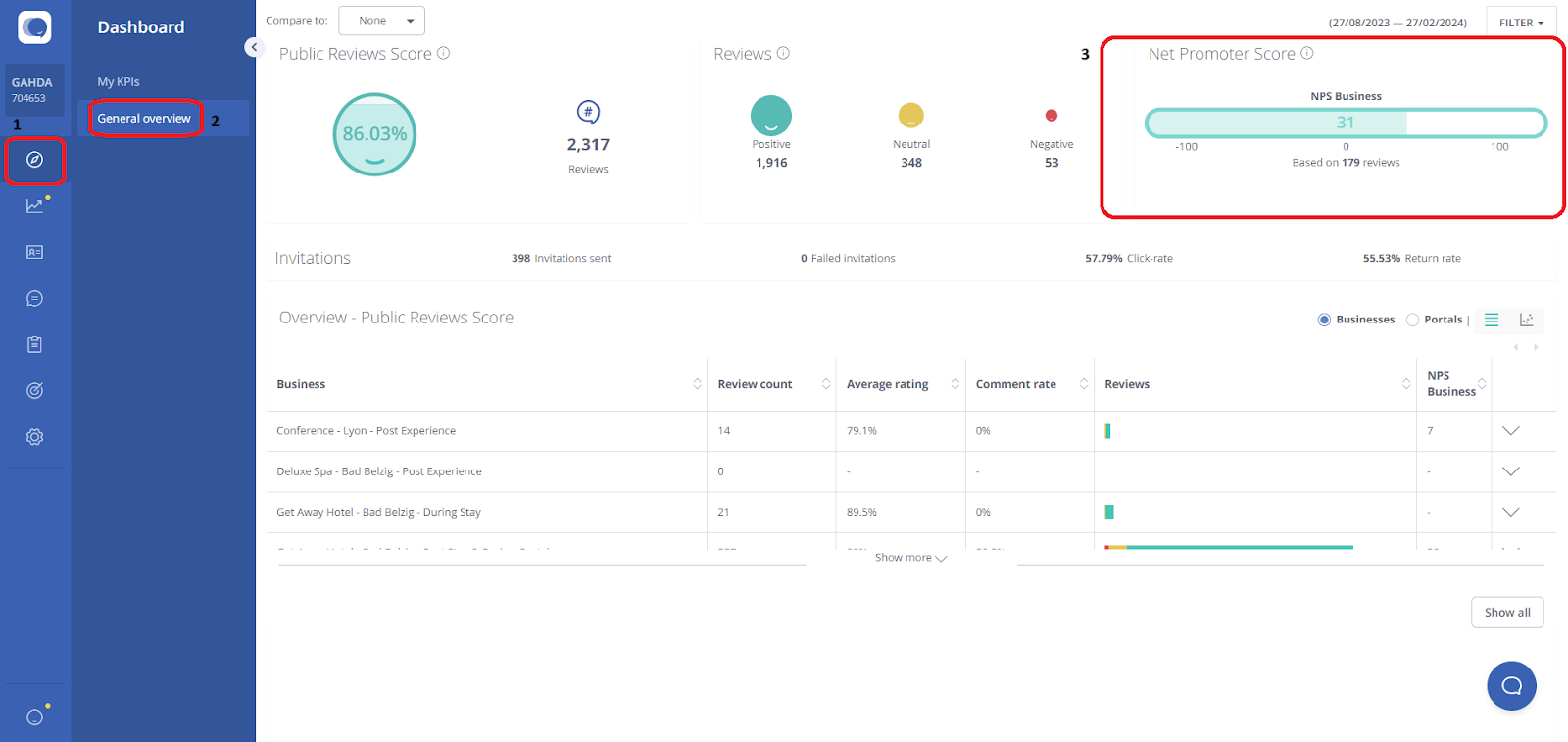Image resolution: width=1568 pixels, height=742 pixels.
Task: Click average rating 89.5% cell
Action: [x=861, y=512]
